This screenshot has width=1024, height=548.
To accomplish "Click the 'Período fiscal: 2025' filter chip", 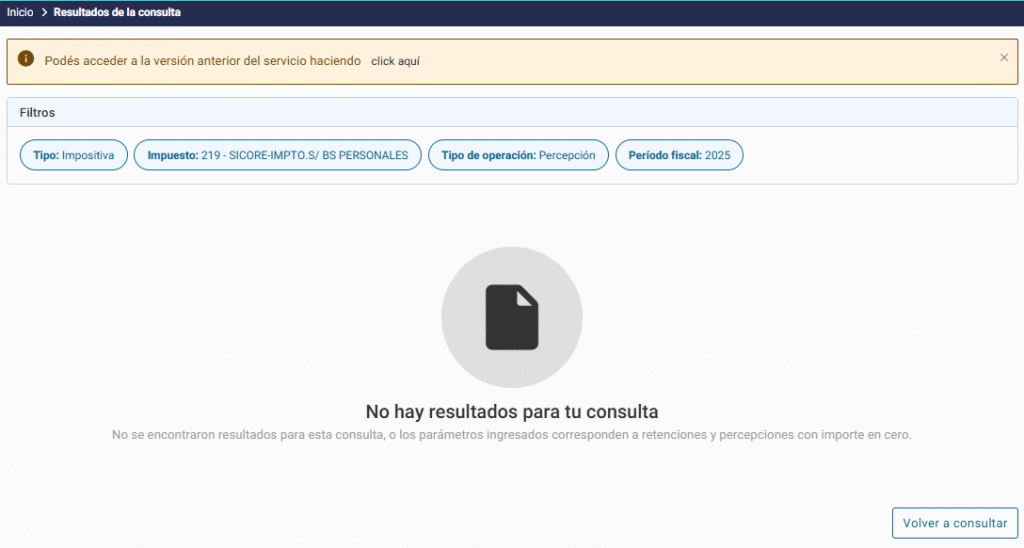I will (679, 155).
